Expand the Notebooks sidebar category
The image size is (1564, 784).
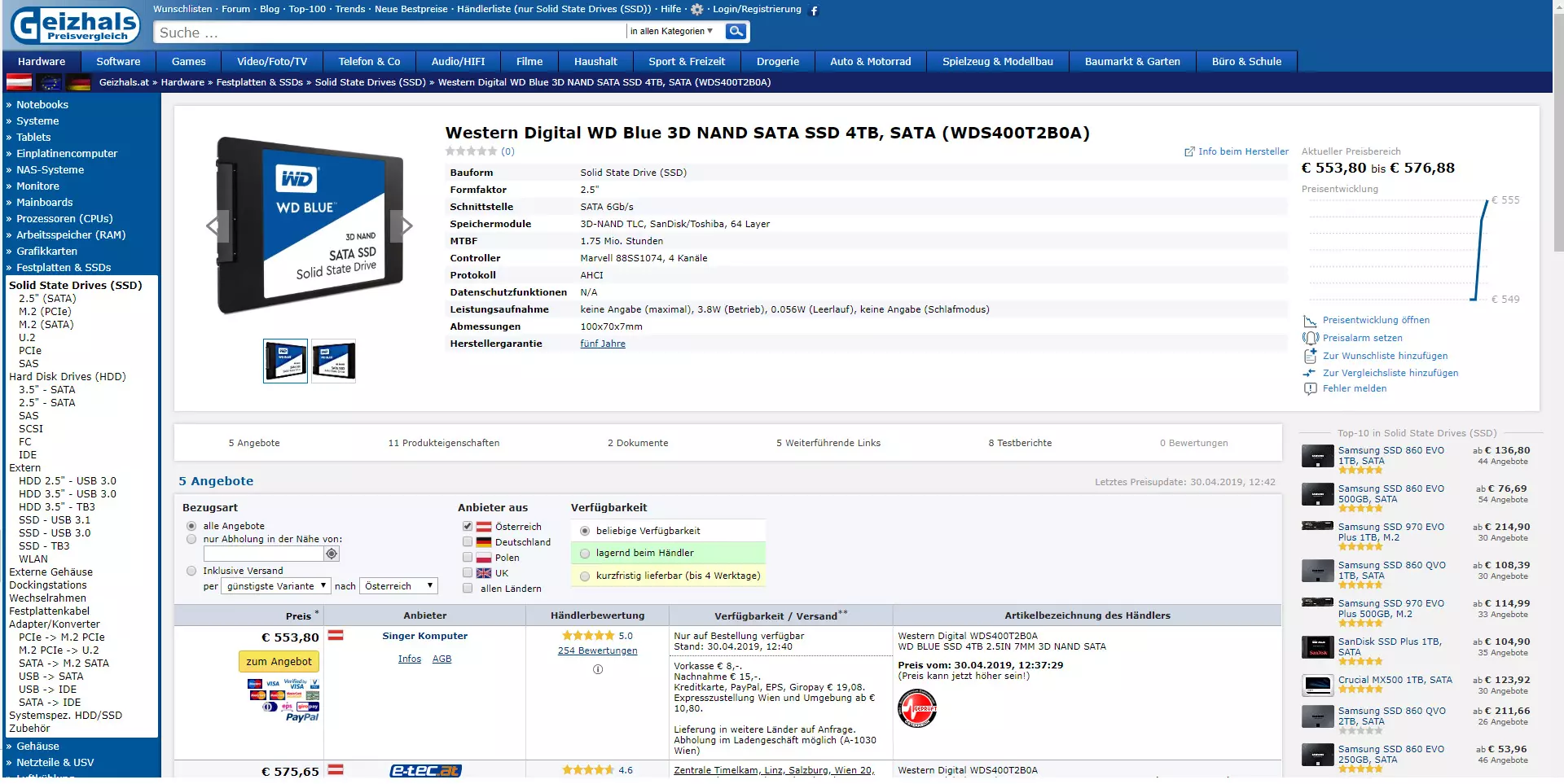[42, 105]
